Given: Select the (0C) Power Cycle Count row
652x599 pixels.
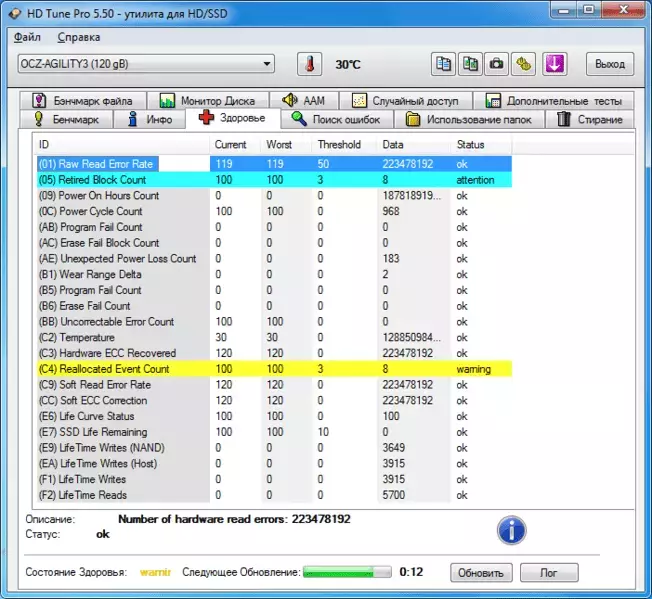Looking at the screenshot, I should 274,211.
